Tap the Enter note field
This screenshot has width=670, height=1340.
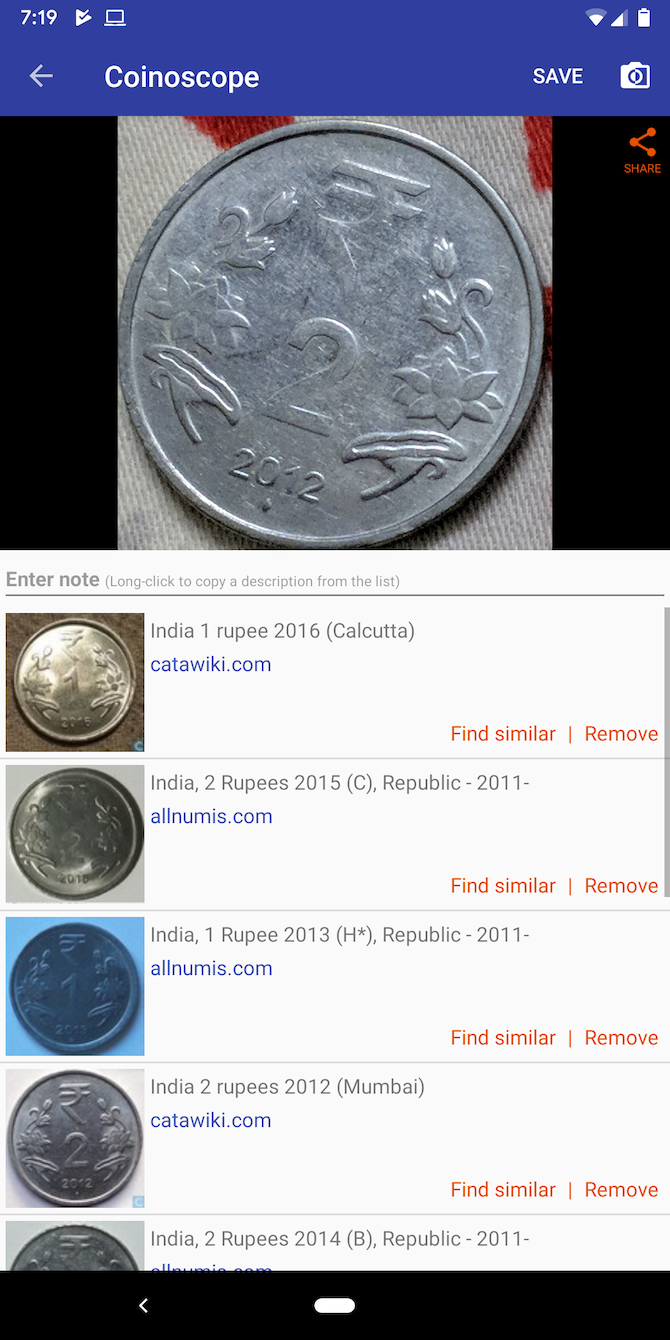[x=335, y=580]
